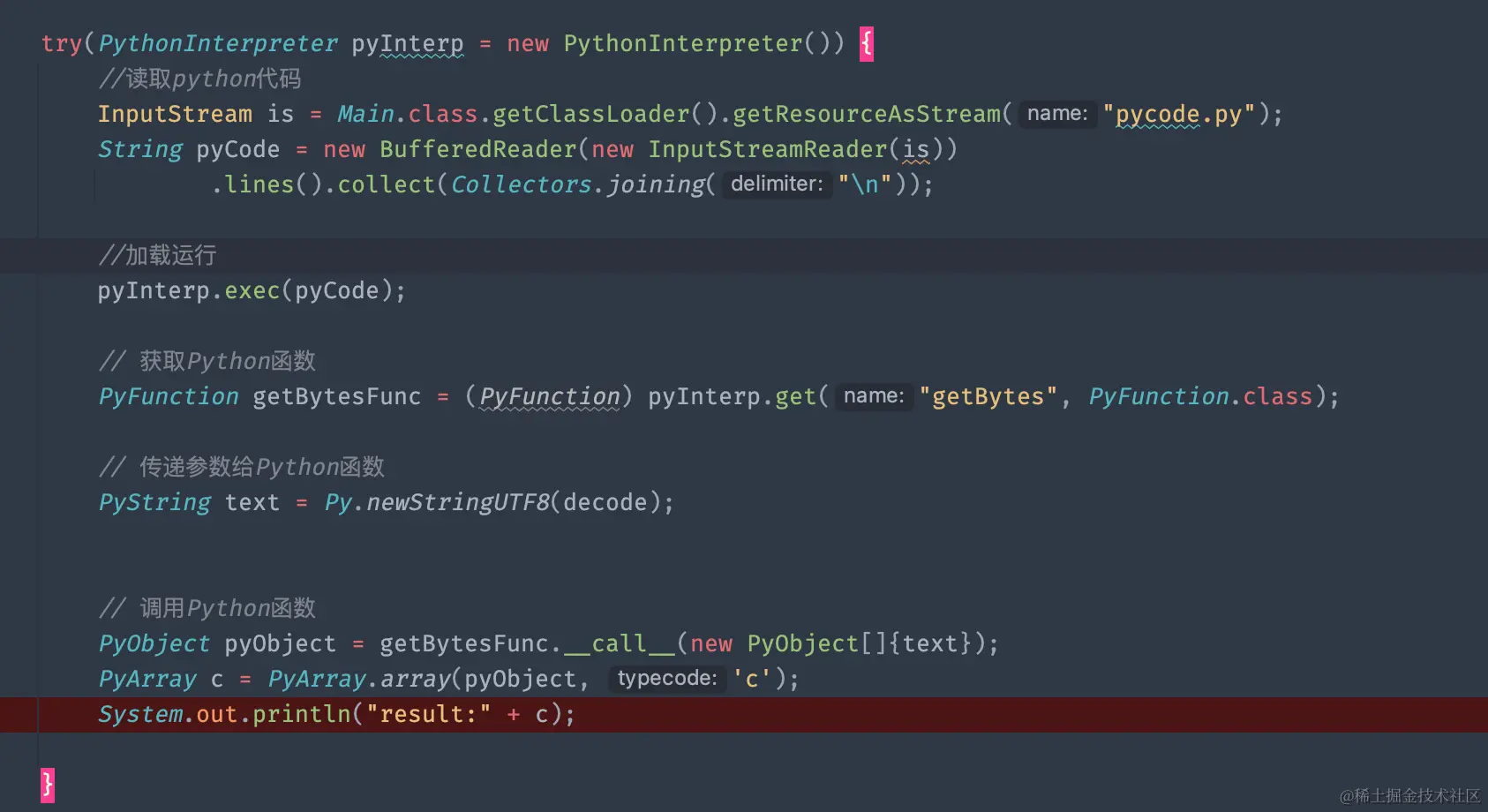Click the "typecode:" parameter hint
1488x812 pixels.
pos(667,679)
